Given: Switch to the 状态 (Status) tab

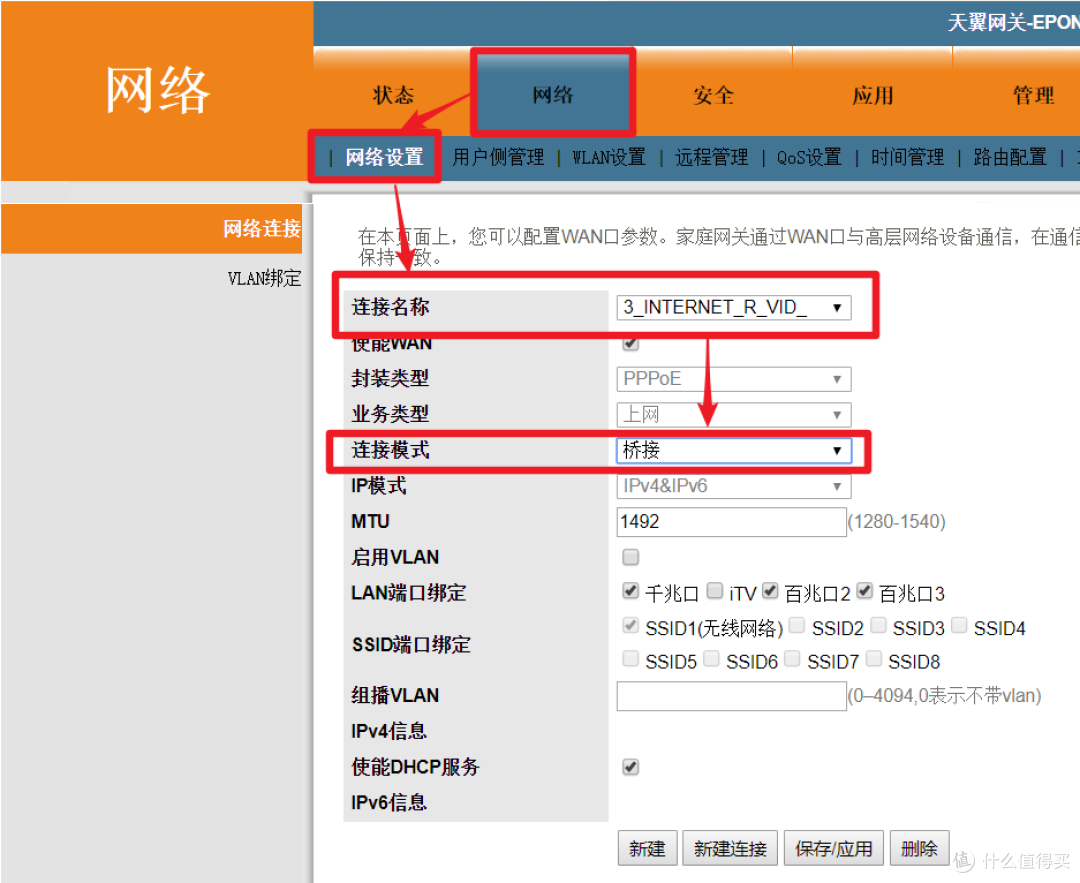Looking at the screenshot, I should pyautogui.click(x=393, y=95).
